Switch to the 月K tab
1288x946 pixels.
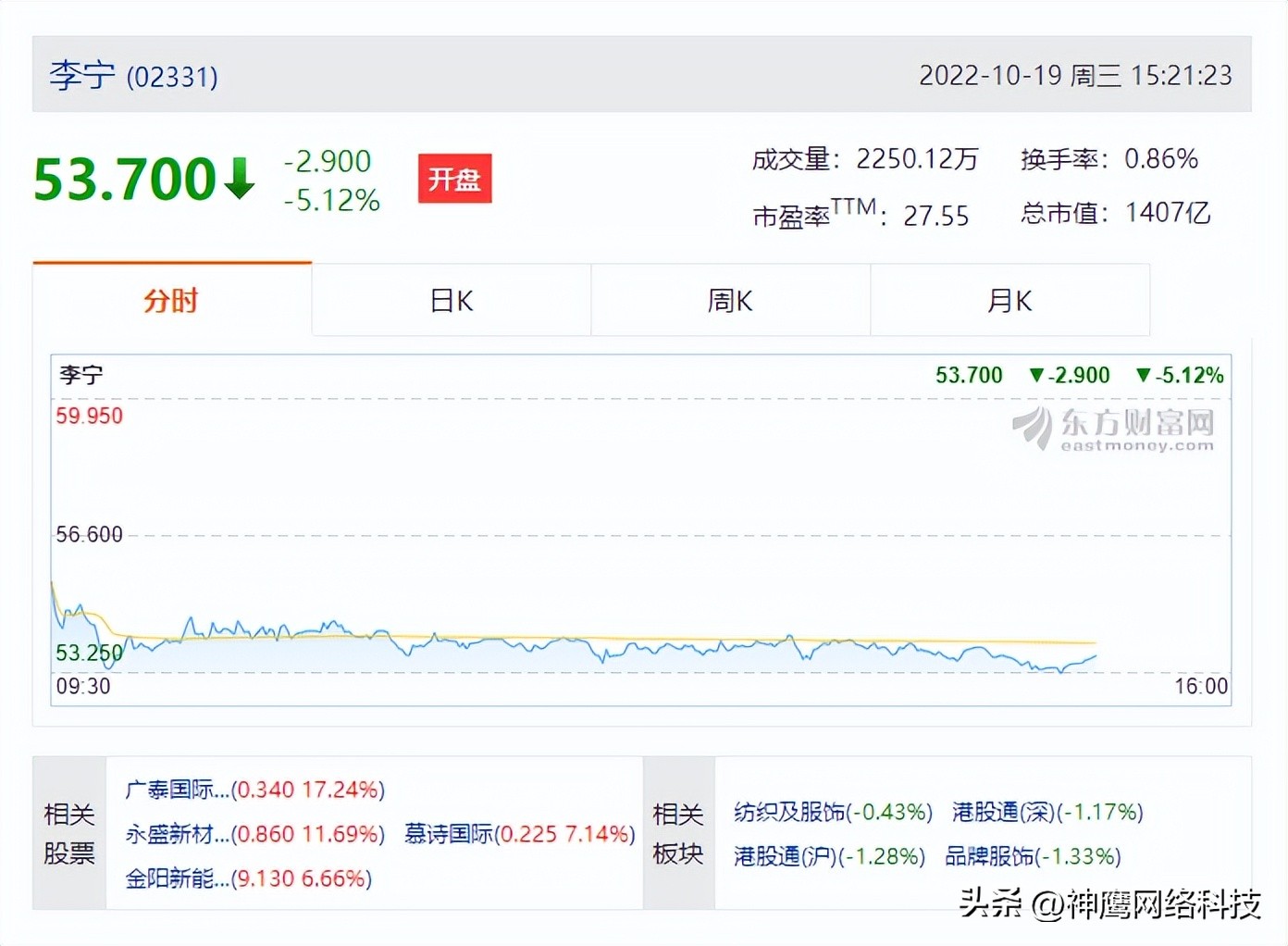[x=1009, y=300]
